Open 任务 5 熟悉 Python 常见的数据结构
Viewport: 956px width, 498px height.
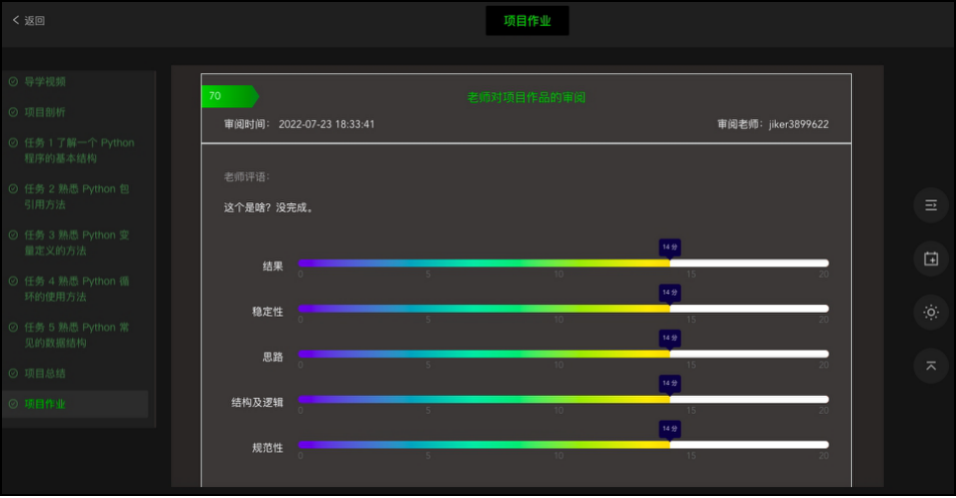[76, 335]
